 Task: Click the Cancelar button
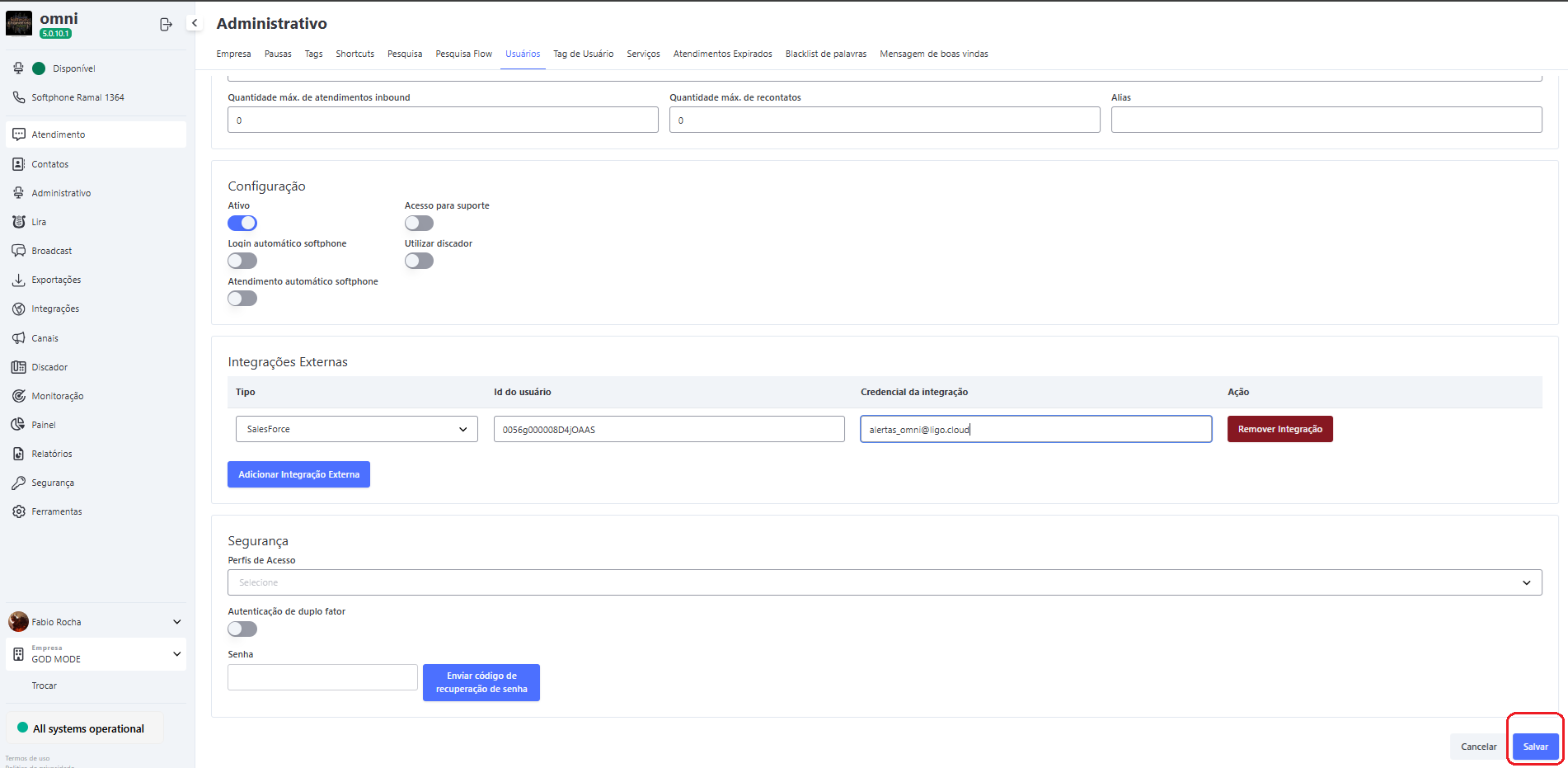pyautogui.click(x=1478, y=747)
